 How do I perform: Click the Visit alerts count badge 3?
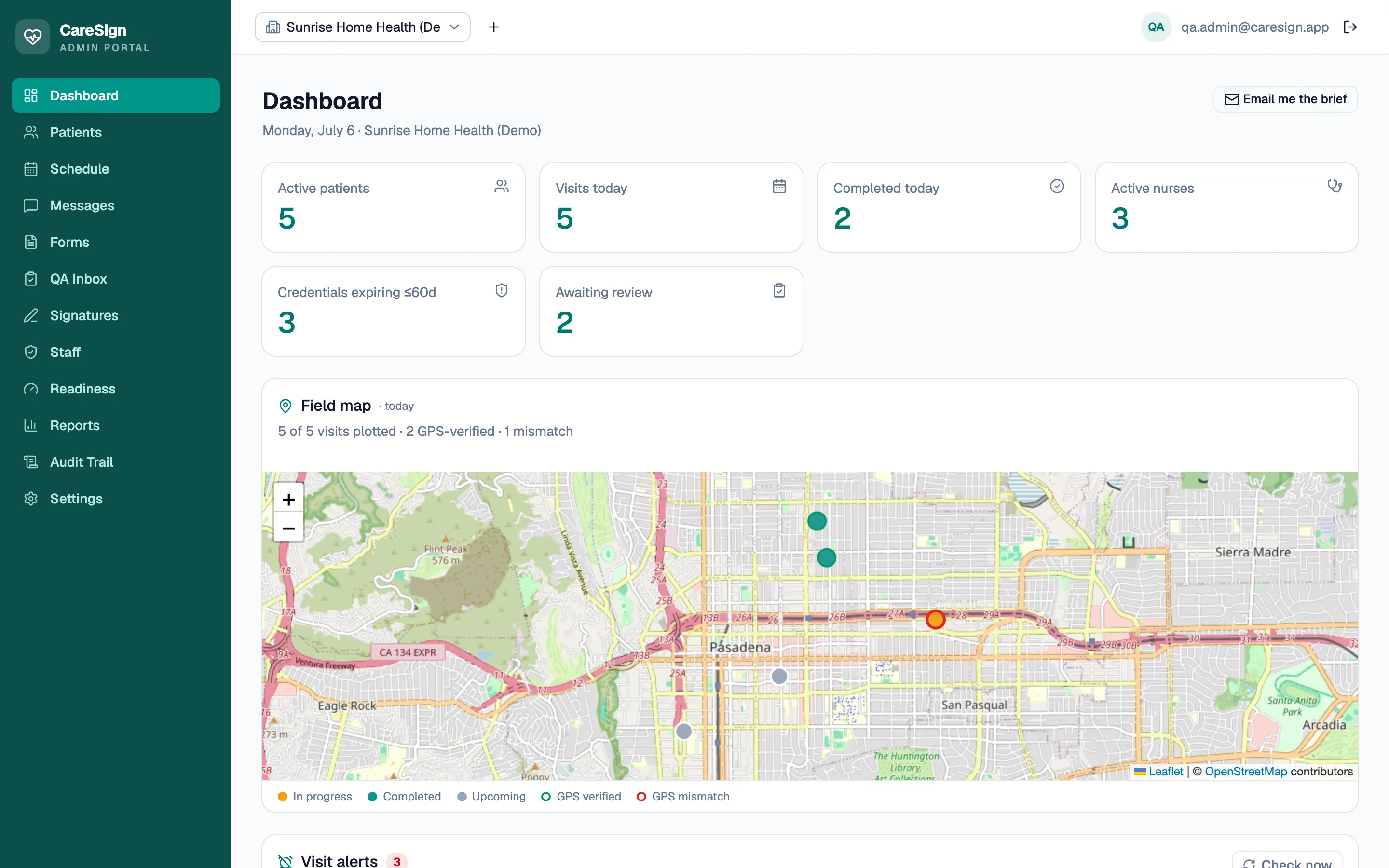[396, 862]
